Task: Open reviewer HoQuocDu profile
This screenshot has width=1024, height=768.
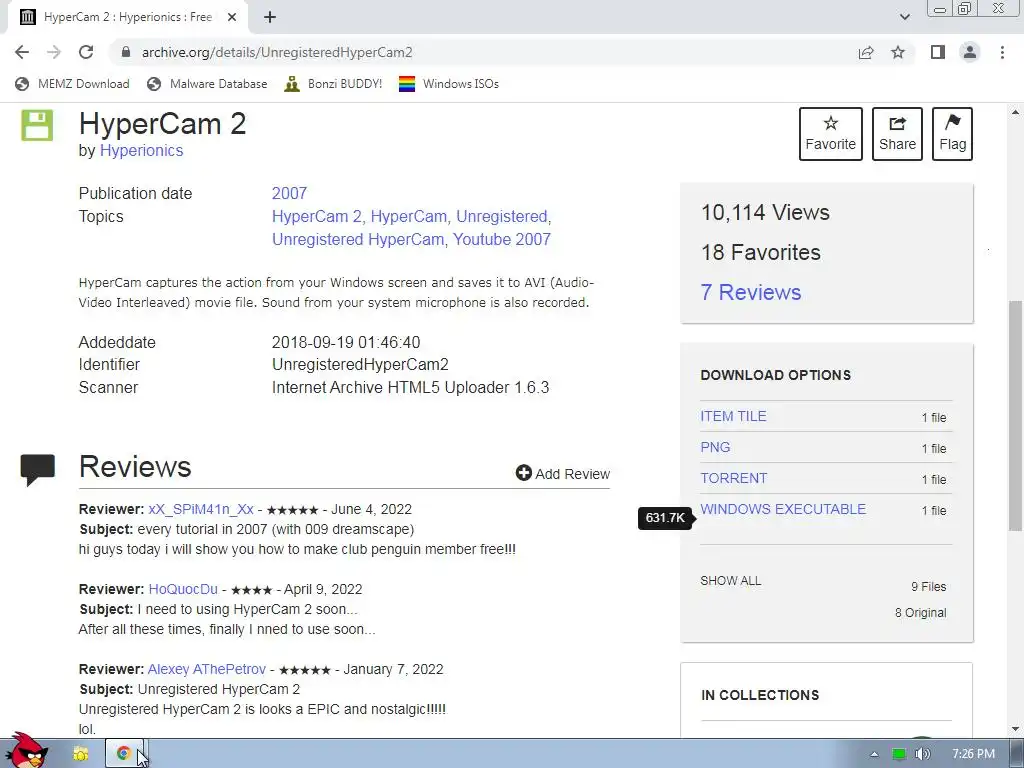Action: tap(183, 589)
